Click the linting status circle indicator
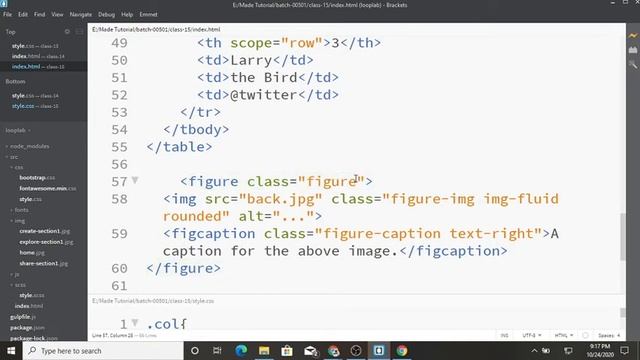Viewport: 640px width, 360px height. 585,335
